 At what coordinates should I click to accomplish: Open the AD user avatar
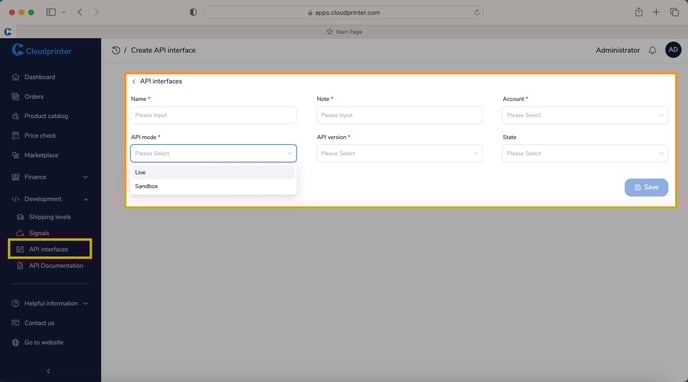coord(673,50)
